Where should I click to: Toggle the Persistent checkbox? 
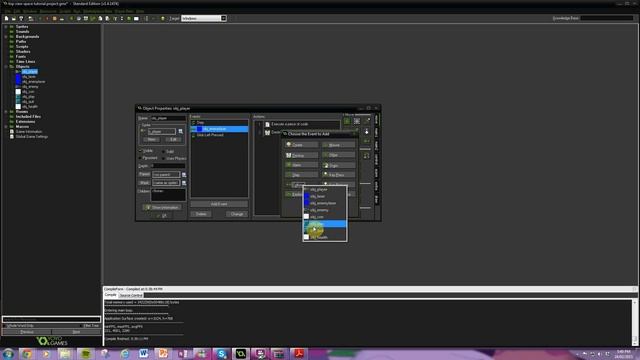coord(141,158)
